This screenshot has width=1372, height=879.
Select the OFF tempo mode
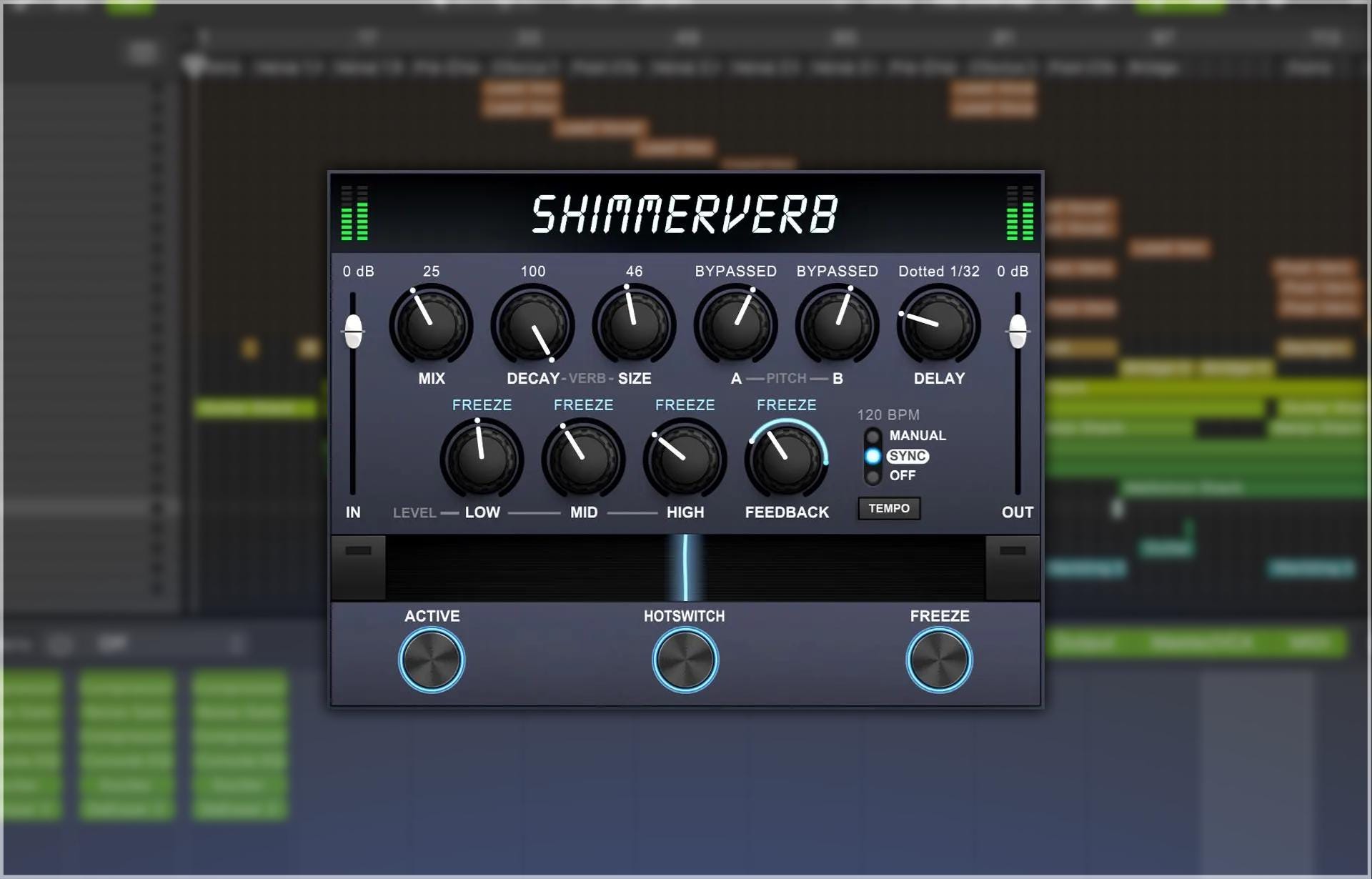890,475
